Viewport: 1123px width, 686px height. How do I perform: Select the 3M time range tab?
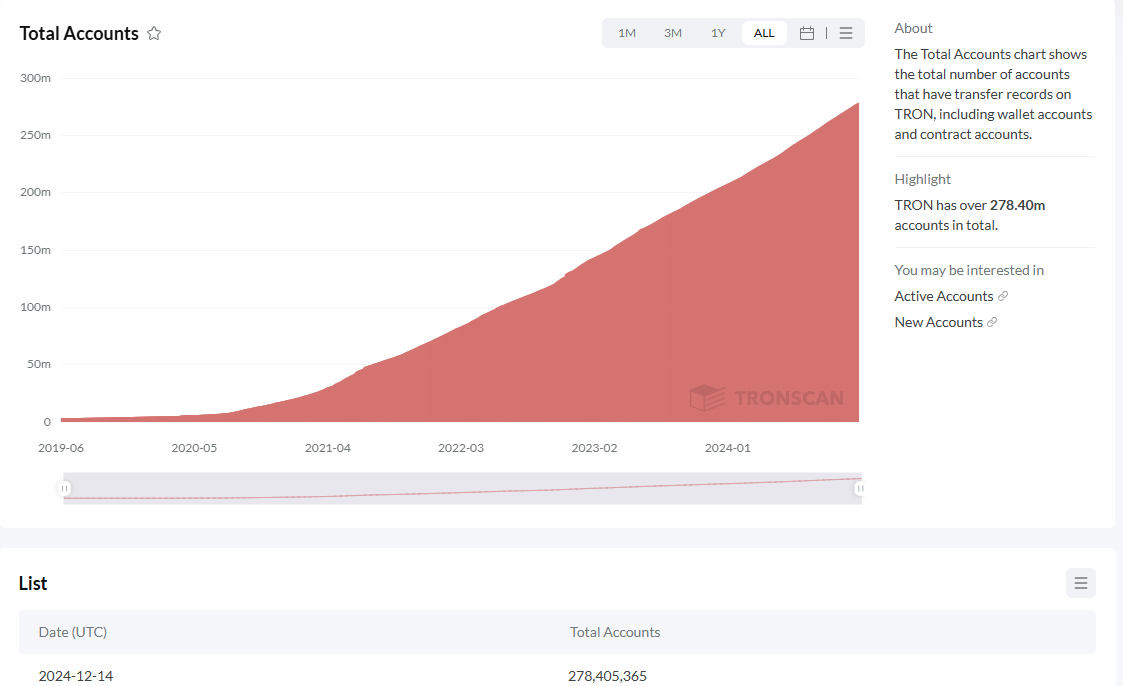click(x=673, y=33)
